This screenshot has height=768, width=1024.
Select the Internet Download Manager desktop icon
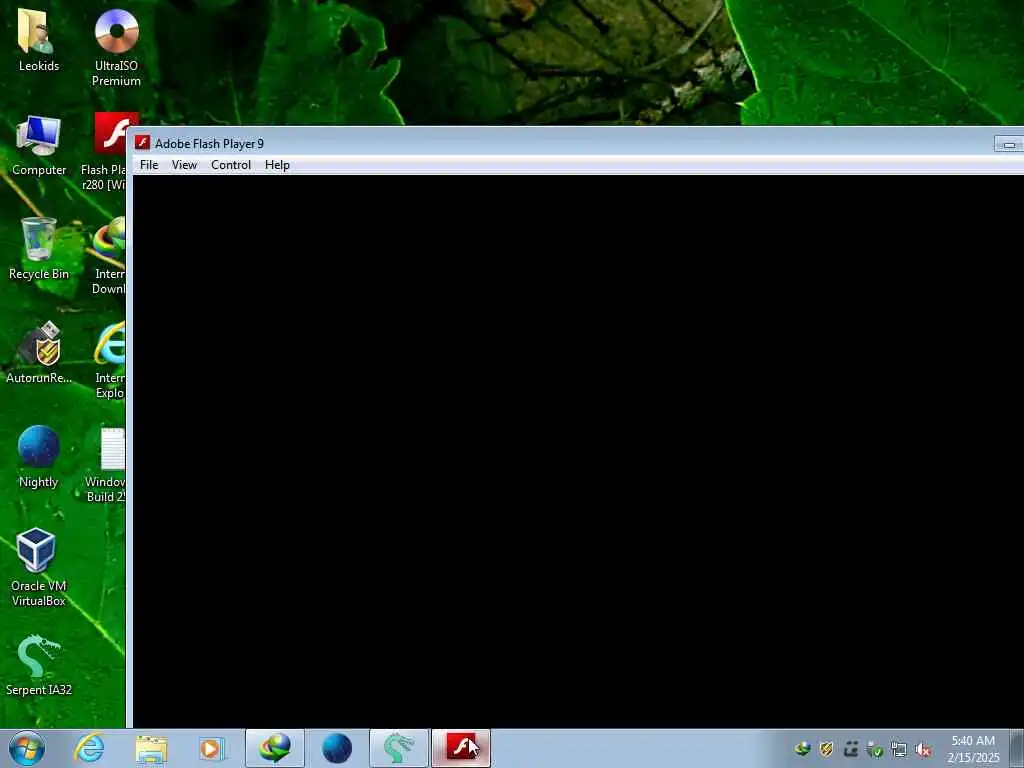pyautogui.click(x=108, y=256)
